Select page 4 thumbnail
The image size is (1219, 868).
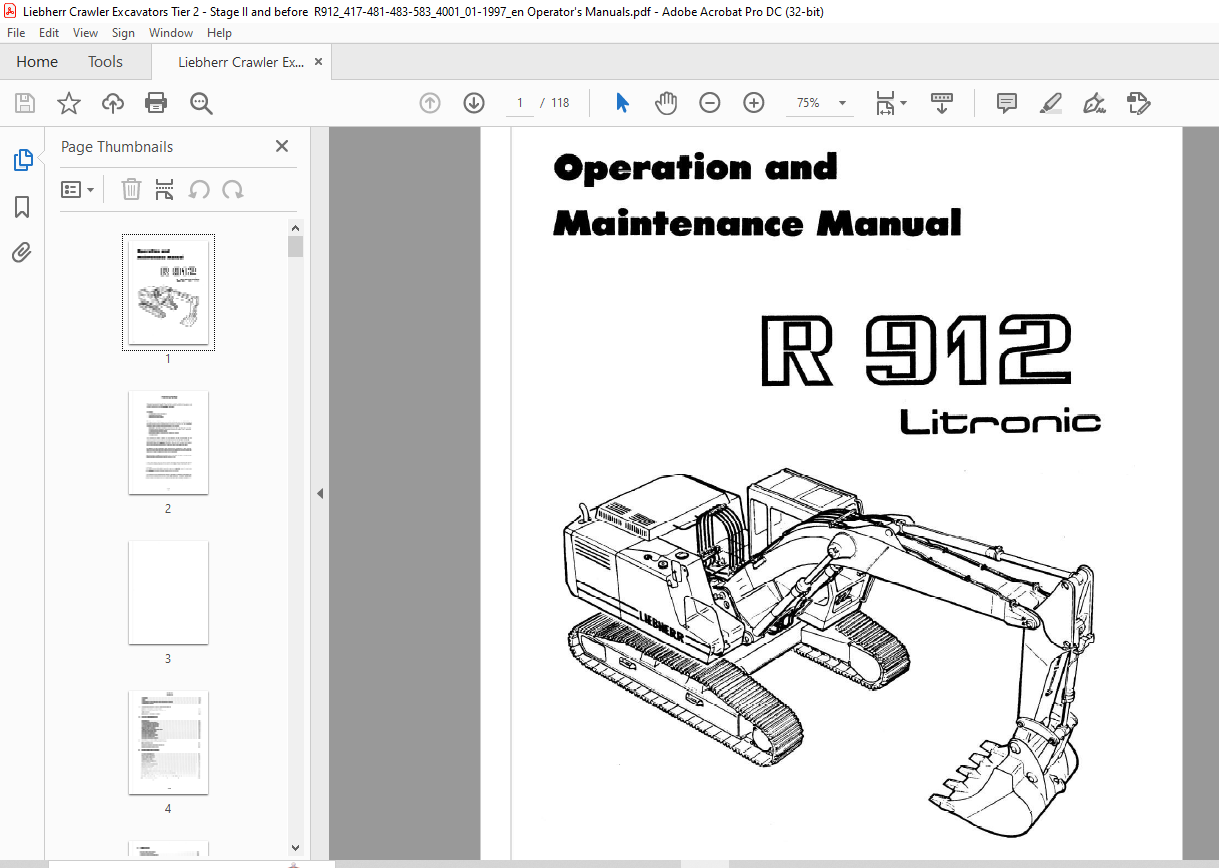pos(168,742)
